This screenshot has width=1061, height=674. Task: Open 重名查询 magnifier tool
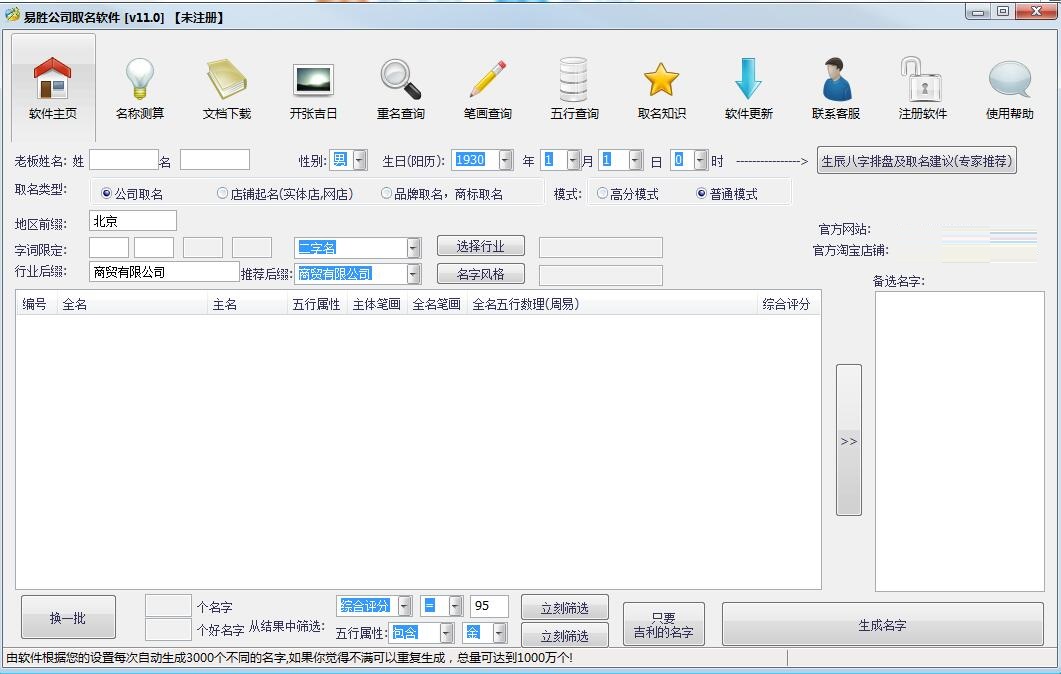click(x=401, y=88)
